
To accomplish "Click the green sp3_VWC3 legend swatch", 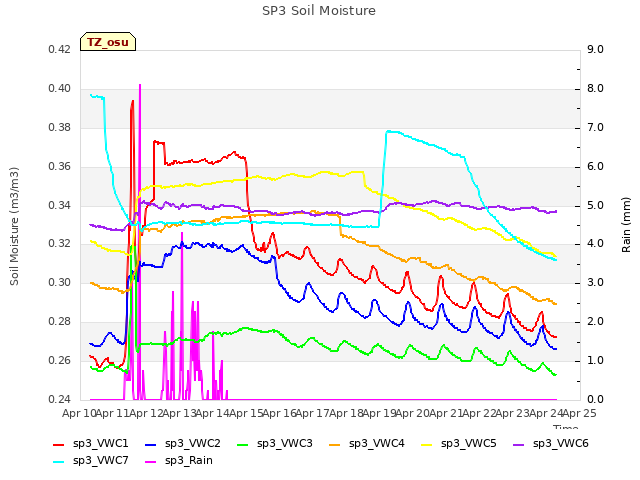I will coord(243,444).
